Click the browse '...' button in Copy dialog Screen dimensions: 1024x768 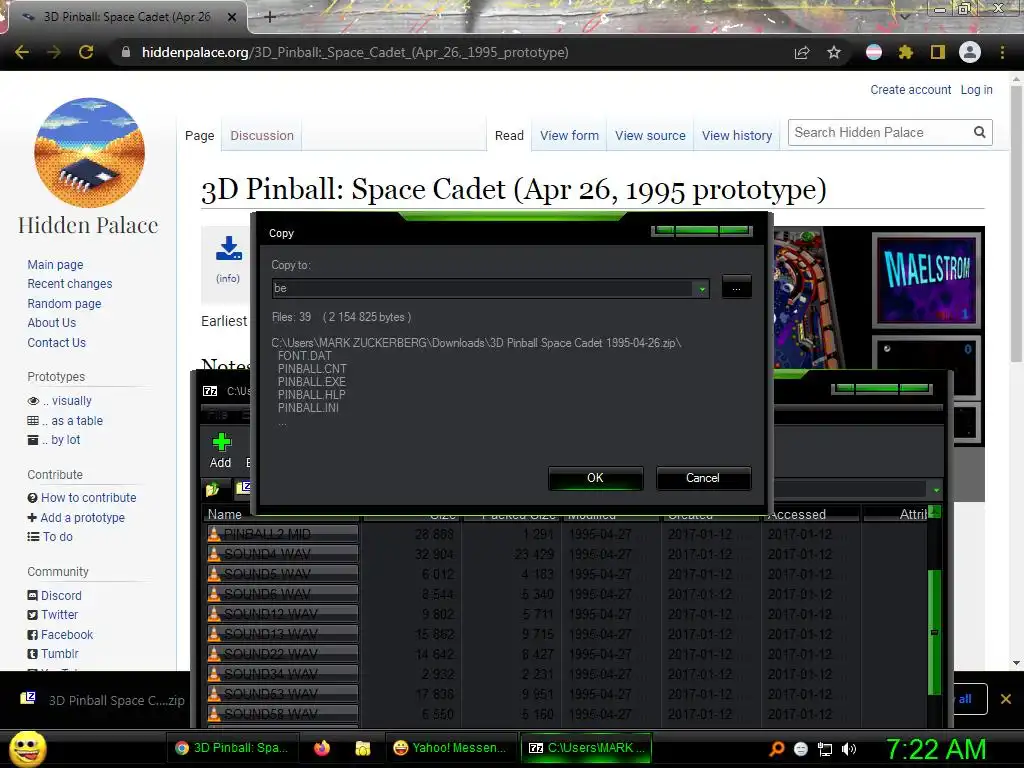[x=737, y=287]
